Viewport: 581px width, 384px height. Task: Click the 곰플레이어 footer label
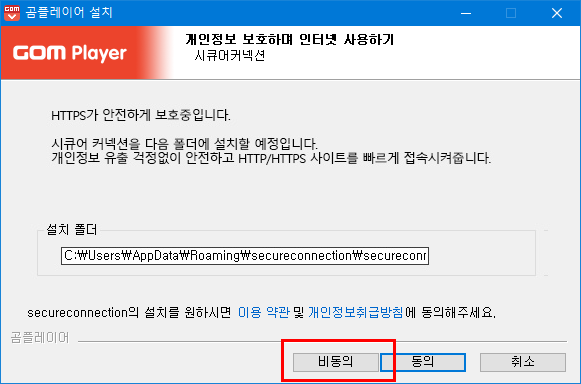click(40, 338)
